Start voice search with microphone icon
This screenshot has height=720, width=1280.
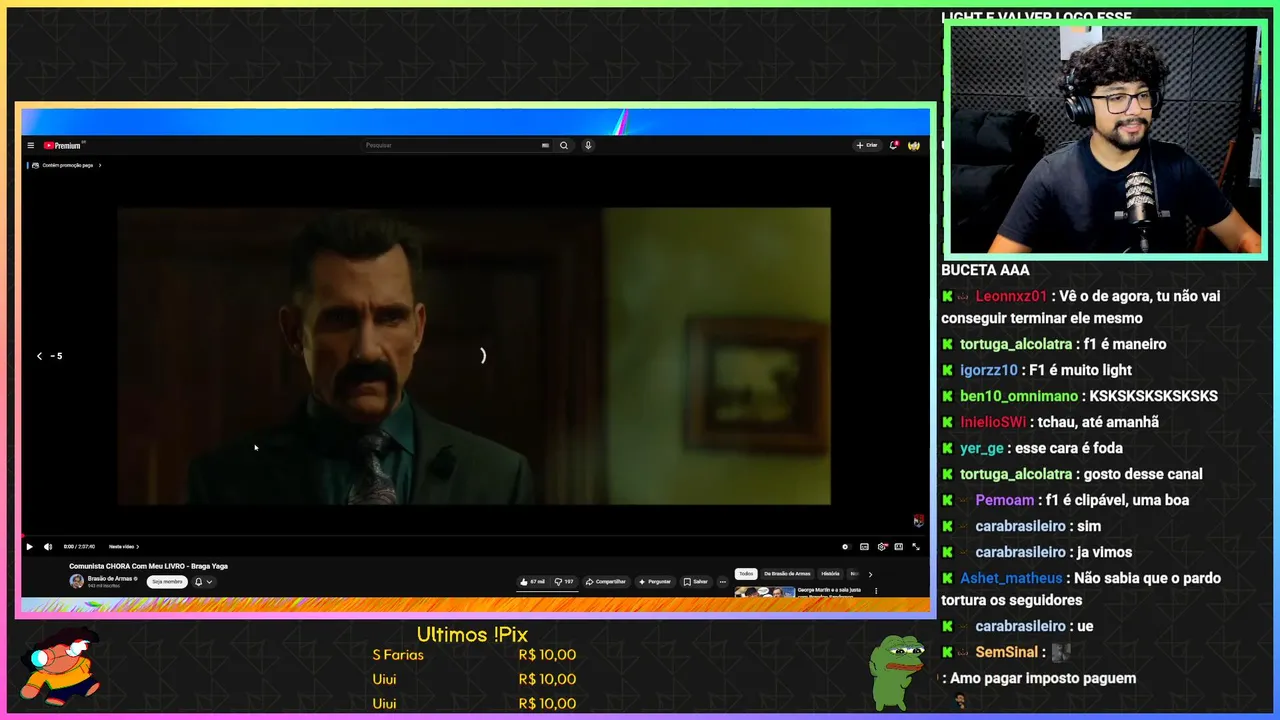[588, 145]
